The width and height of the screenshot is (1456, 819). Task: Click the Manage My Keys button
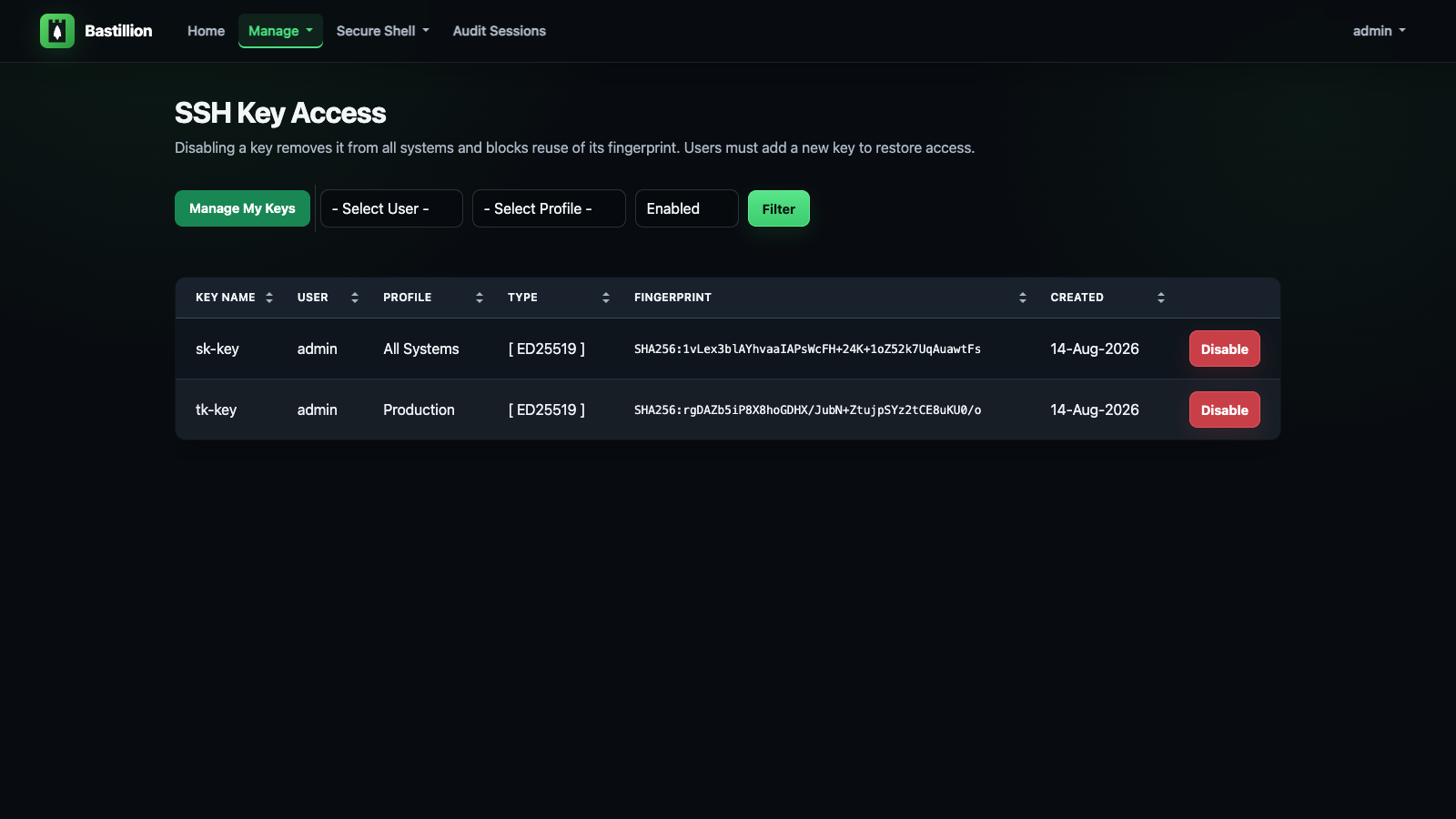[242, 208]
